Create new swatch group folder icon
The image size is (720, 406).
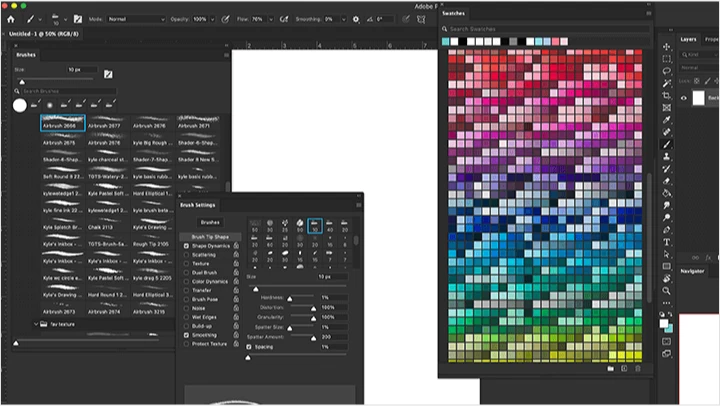click(611, 368)
